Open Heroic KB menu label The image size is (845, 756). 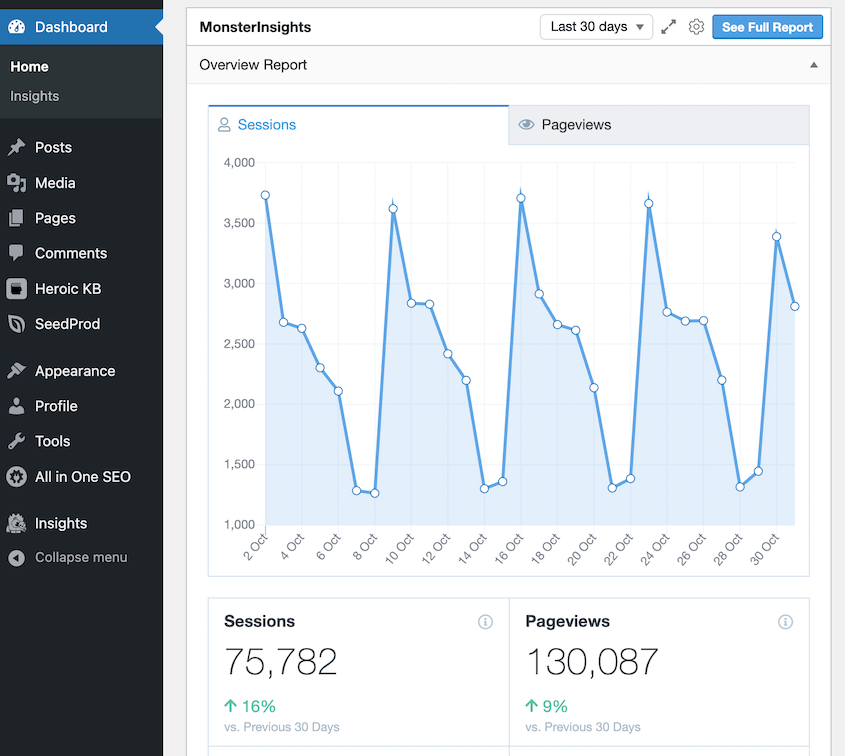(68, 289)
